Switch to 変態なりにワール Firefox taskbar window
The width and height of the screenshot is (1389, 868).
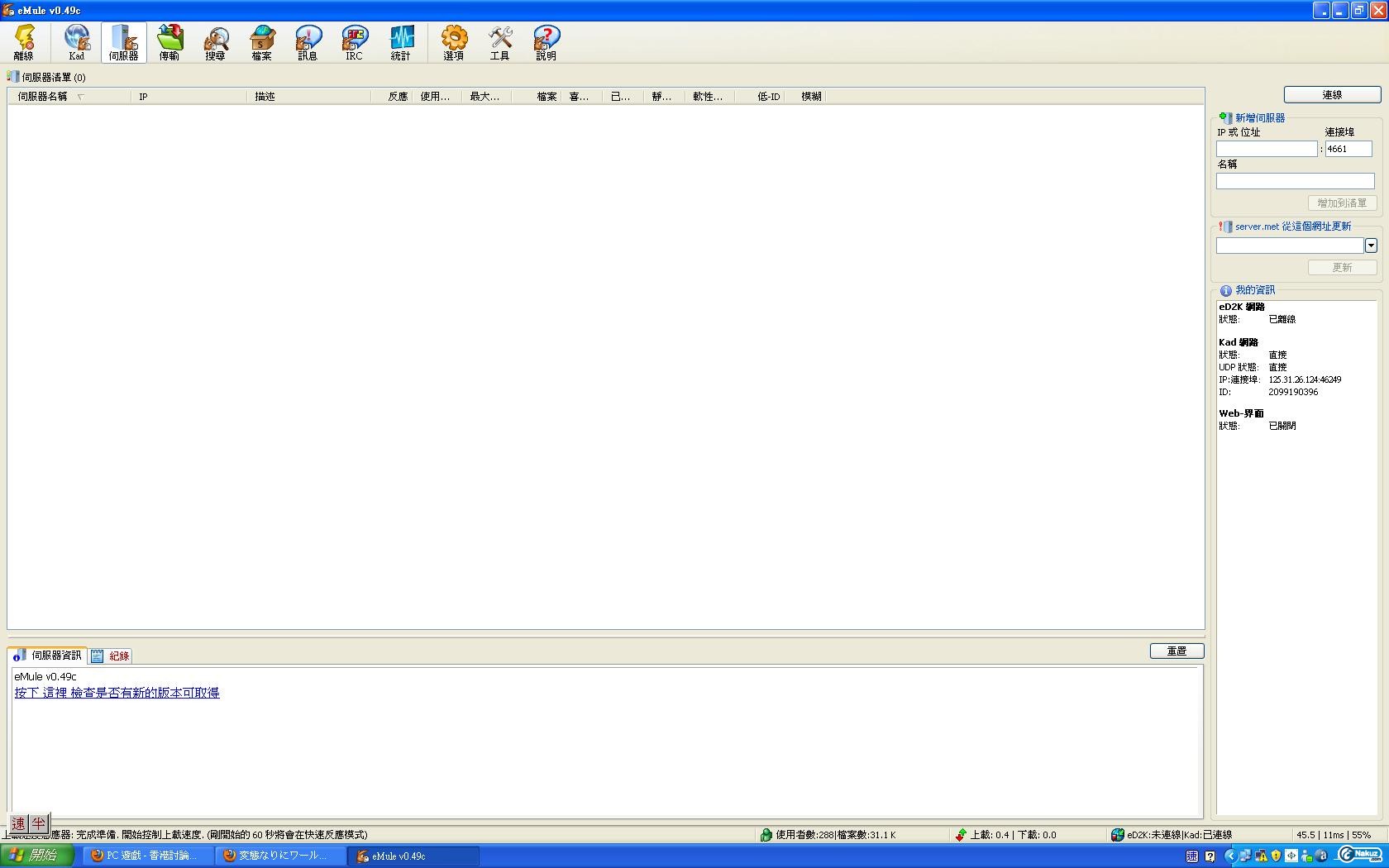[281, 856]
